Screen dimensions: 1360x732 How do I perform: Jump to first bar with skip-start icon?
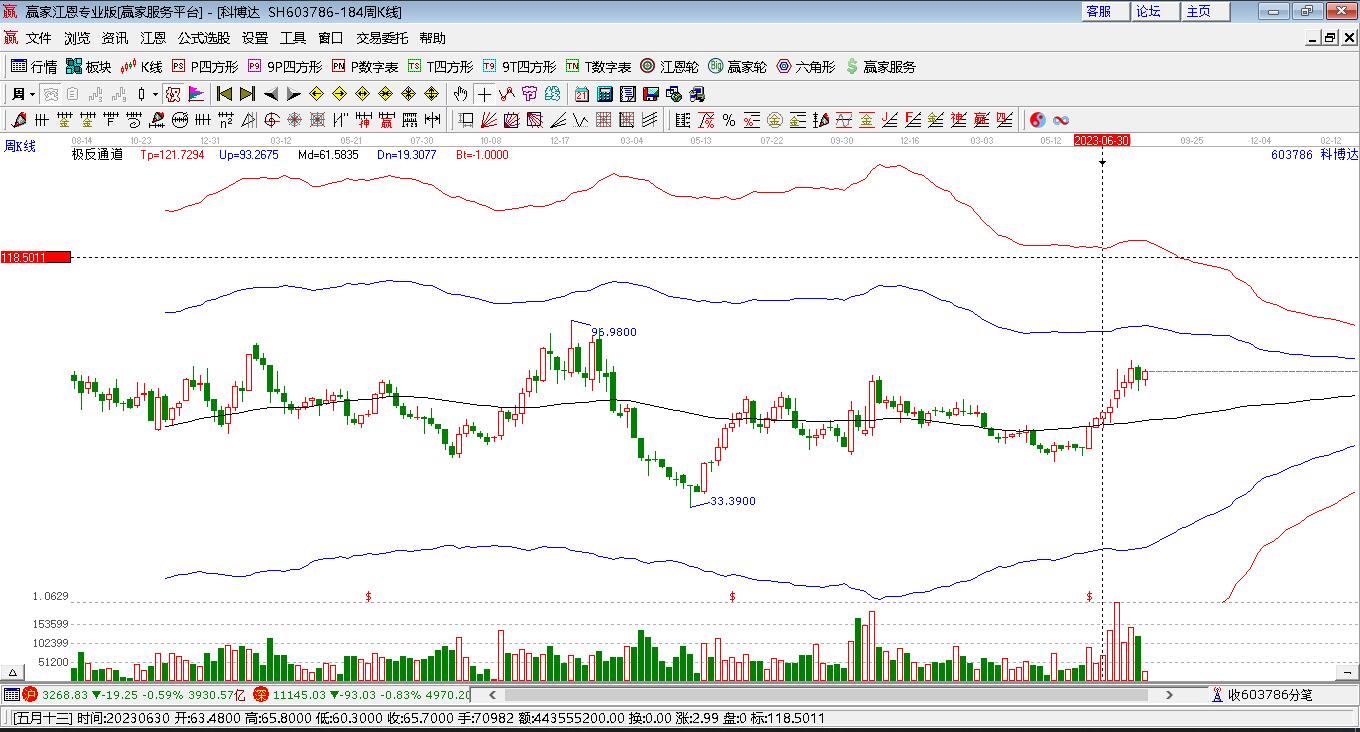pyautogui.click(x=224, y=95)
